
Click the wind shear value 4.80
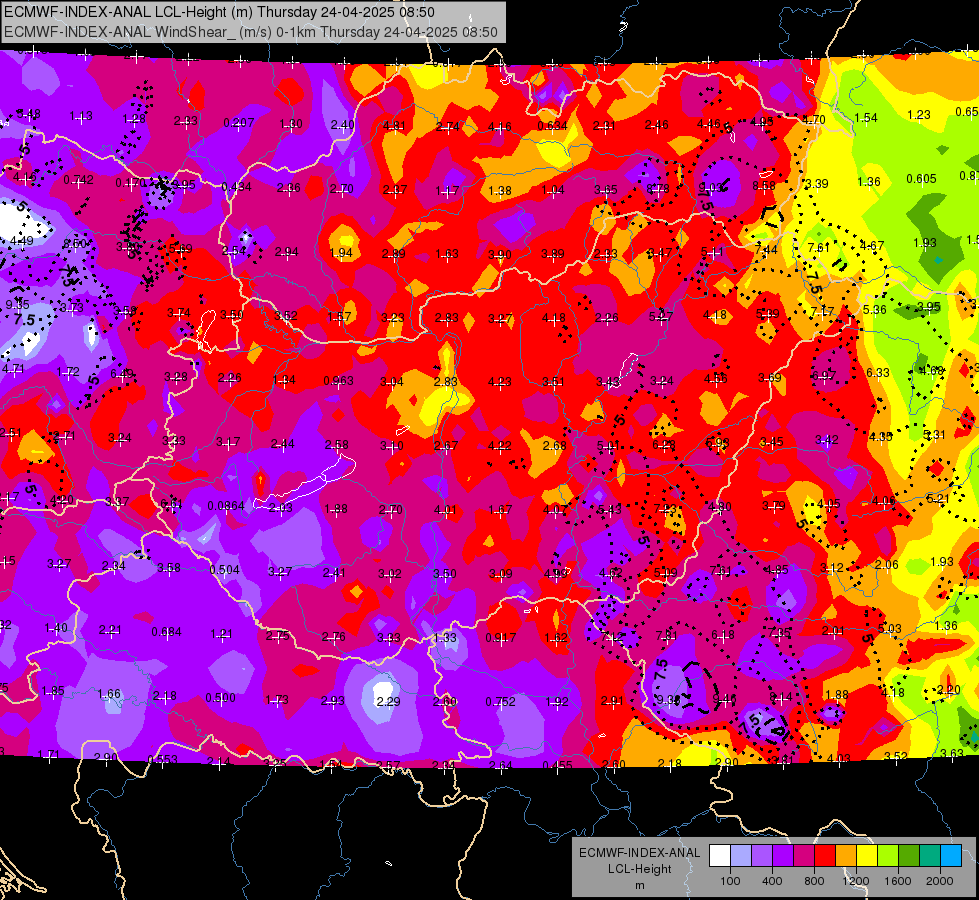(719, 507)
